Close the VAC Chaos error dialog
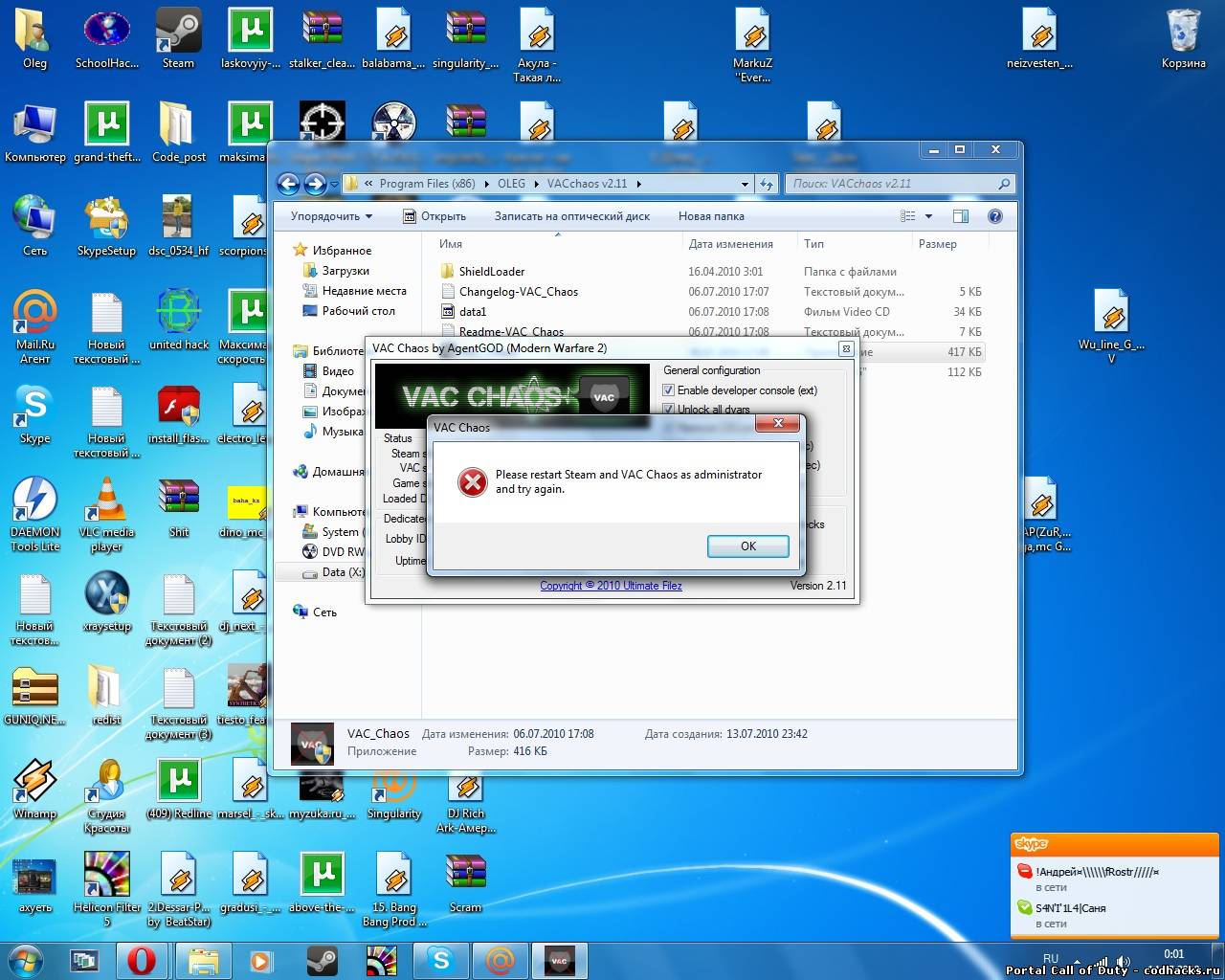This screenshot has width=1225, height=980. point(778,423)
